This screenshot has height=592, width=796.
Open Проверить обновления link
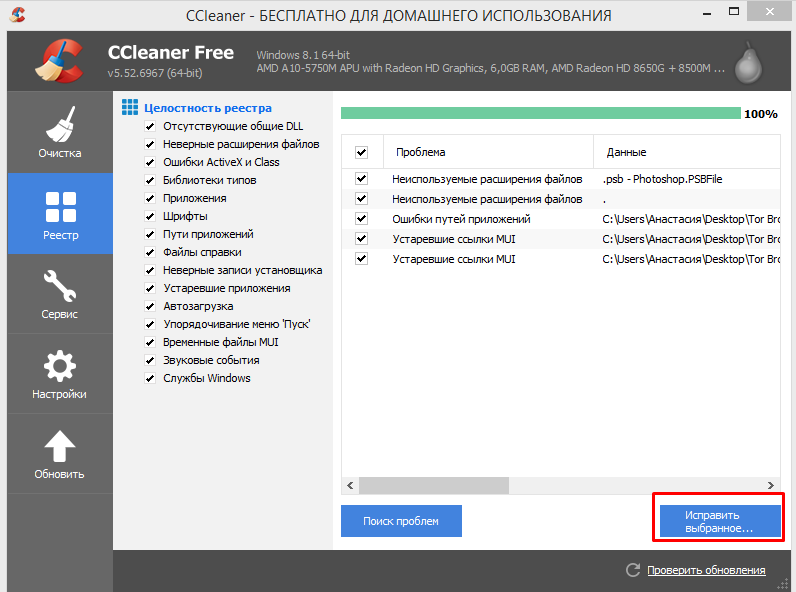tap(706, 570)
